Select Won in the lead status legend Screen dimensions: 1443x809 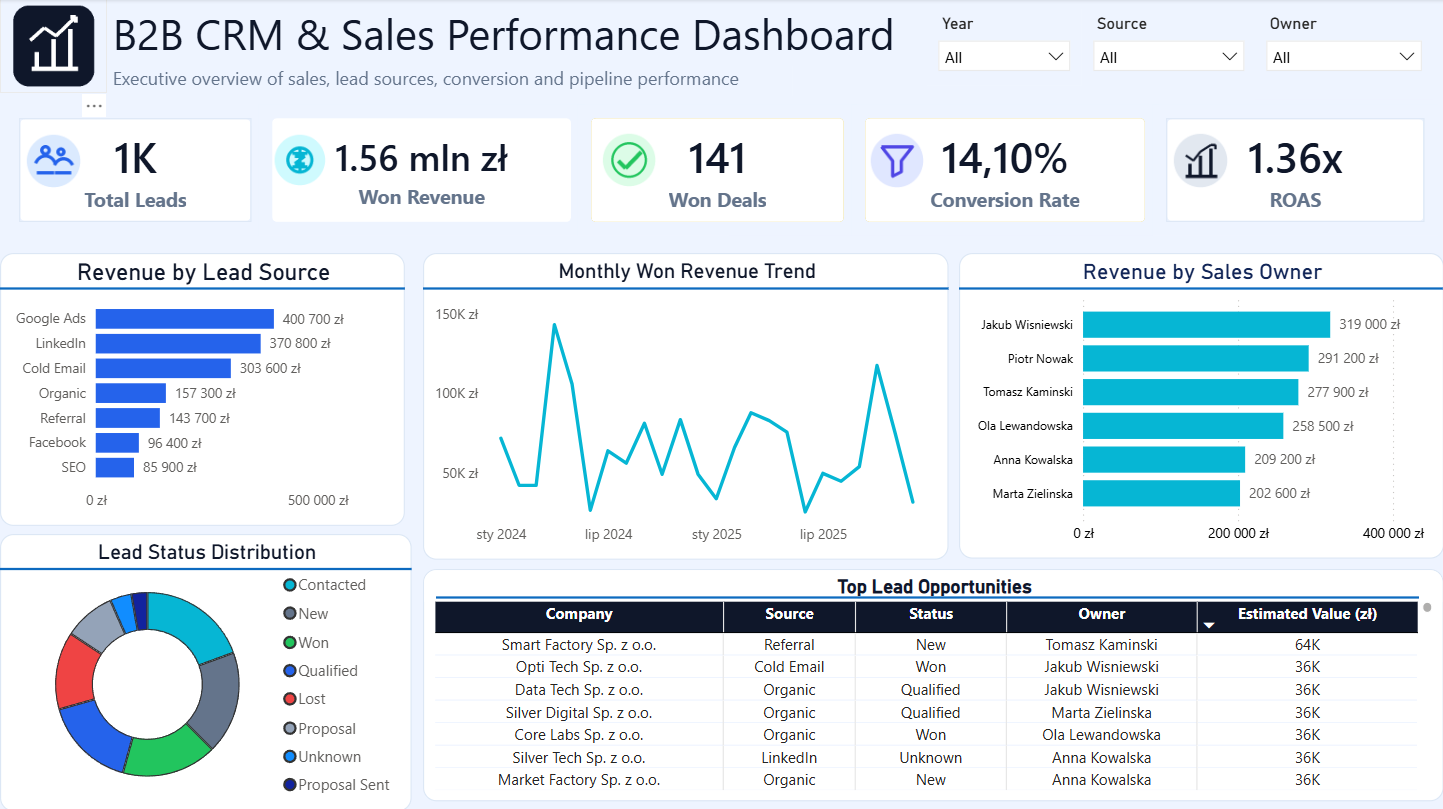pos(306,643)
